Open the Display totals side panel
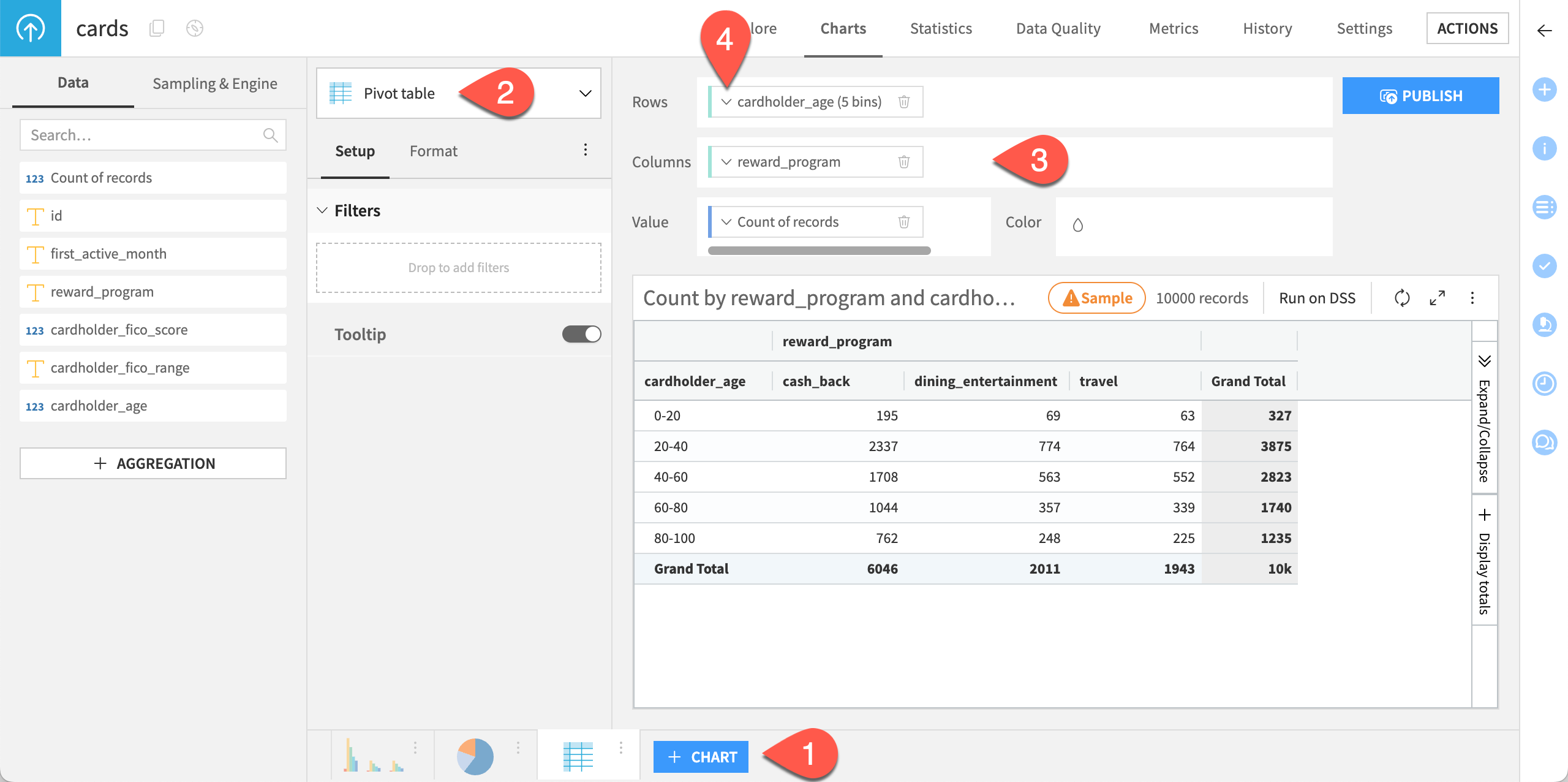 pos(1484,560)
